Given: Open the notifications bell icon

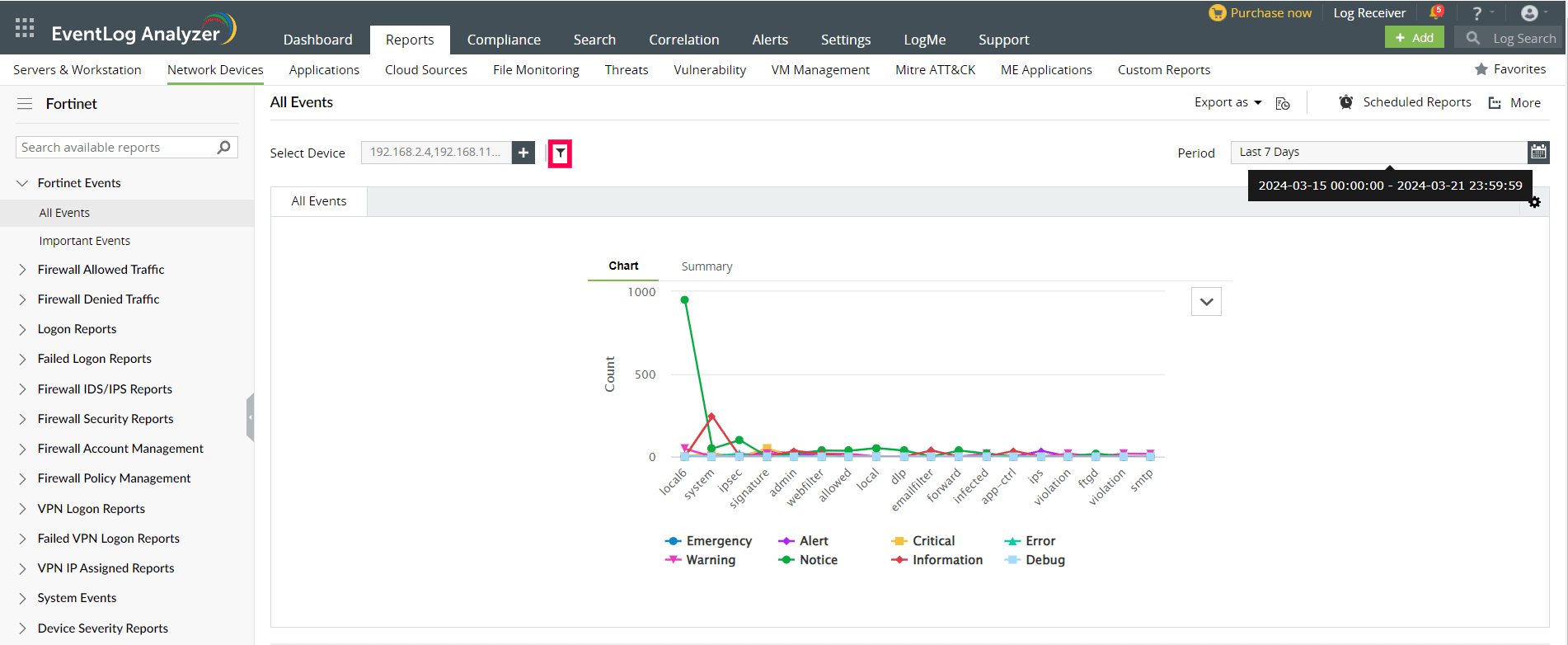Looking at the screenshot, I should 1436,12.
